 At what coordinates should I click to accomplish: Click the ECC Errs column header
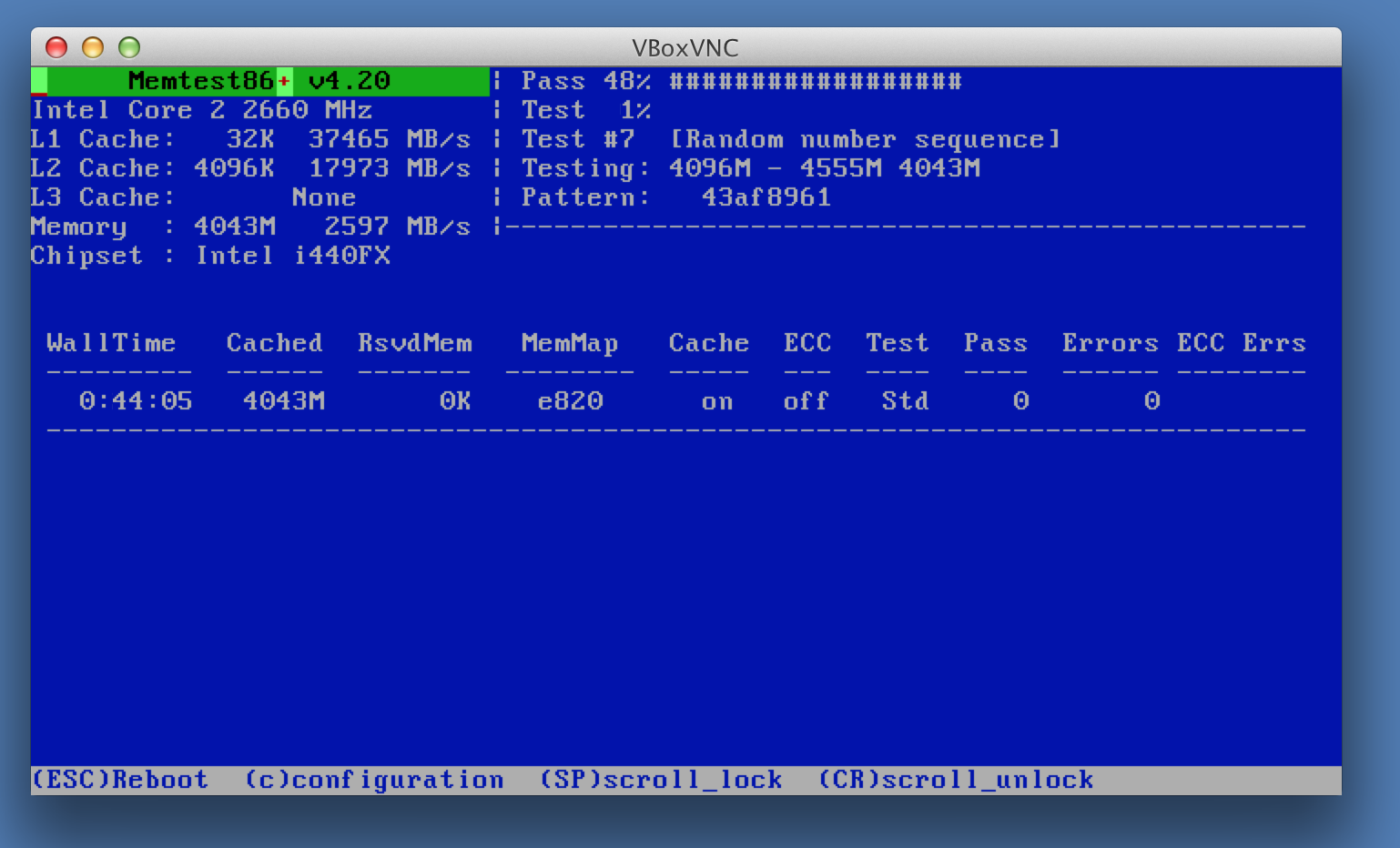click(x=1242, y=343)
